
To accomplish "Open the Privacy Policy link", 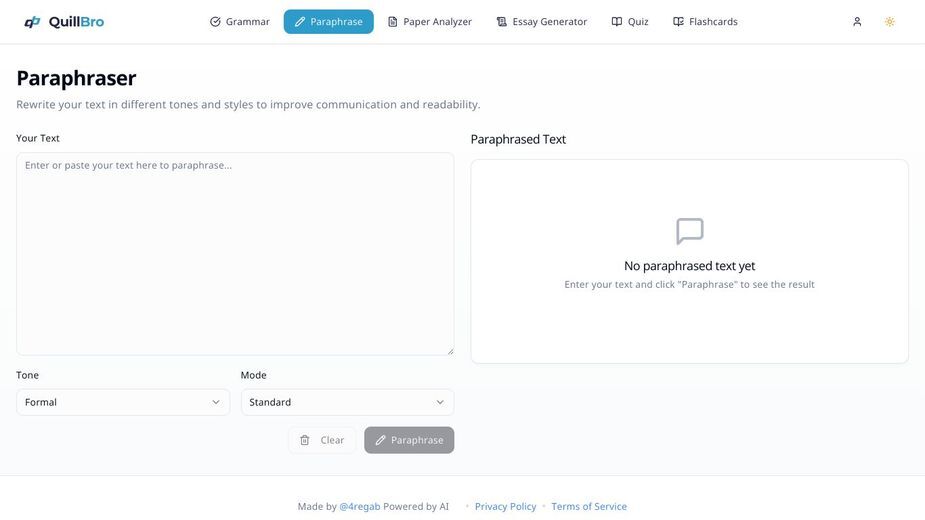I will 506,506.
